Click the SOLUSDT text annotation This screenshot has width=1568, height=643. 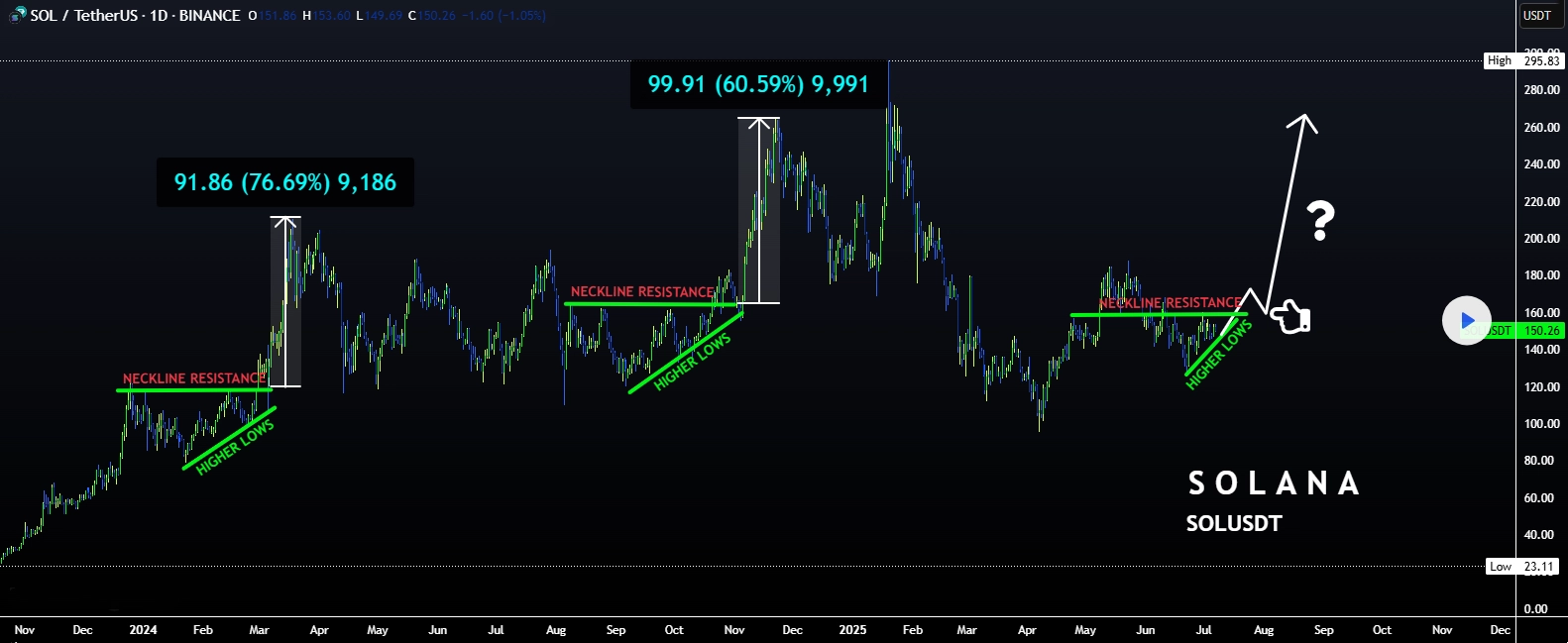pyautogui.click(x=1234, y=523)
